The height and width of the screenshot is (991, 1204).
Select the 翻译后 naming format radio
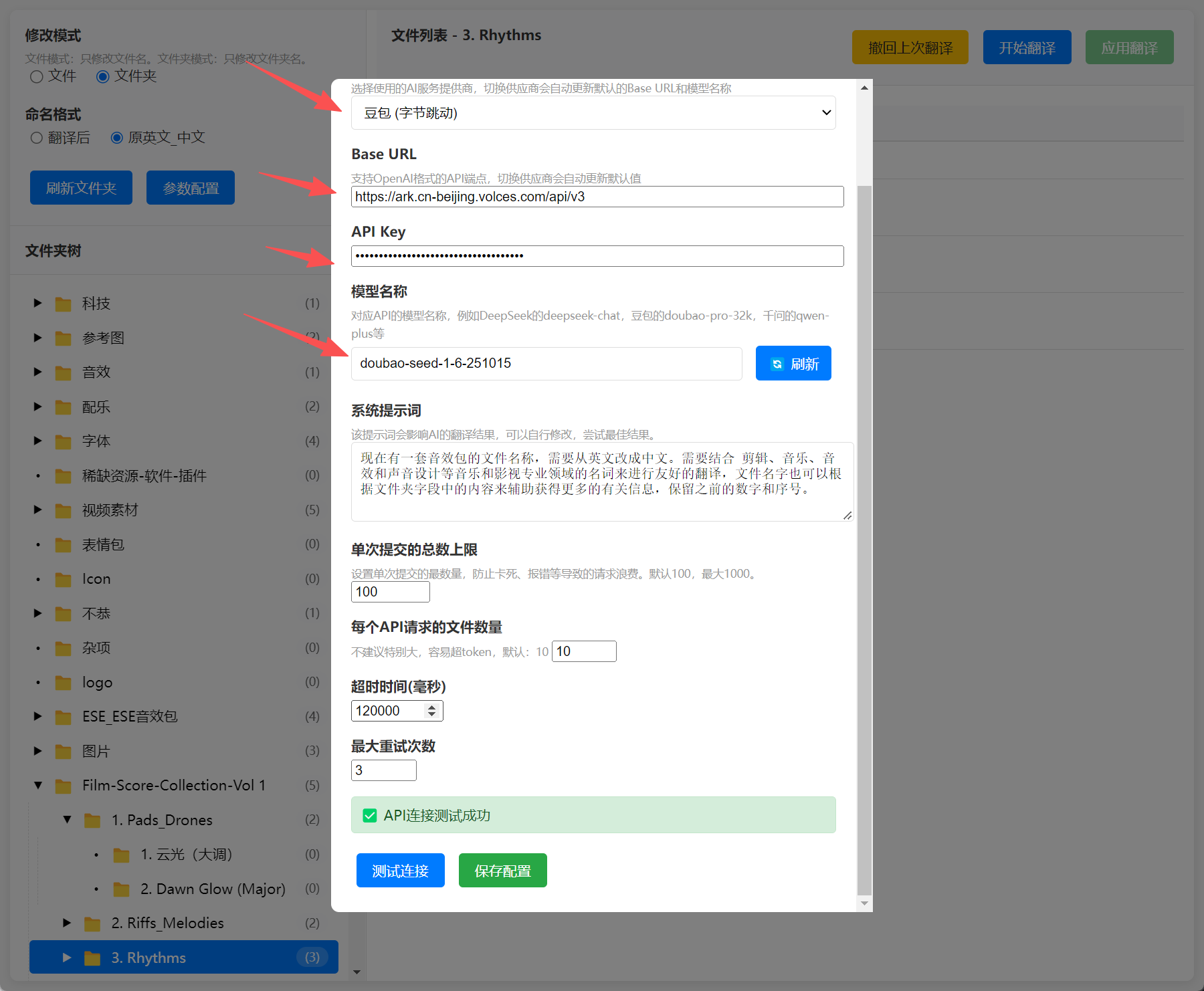(37, 138)
